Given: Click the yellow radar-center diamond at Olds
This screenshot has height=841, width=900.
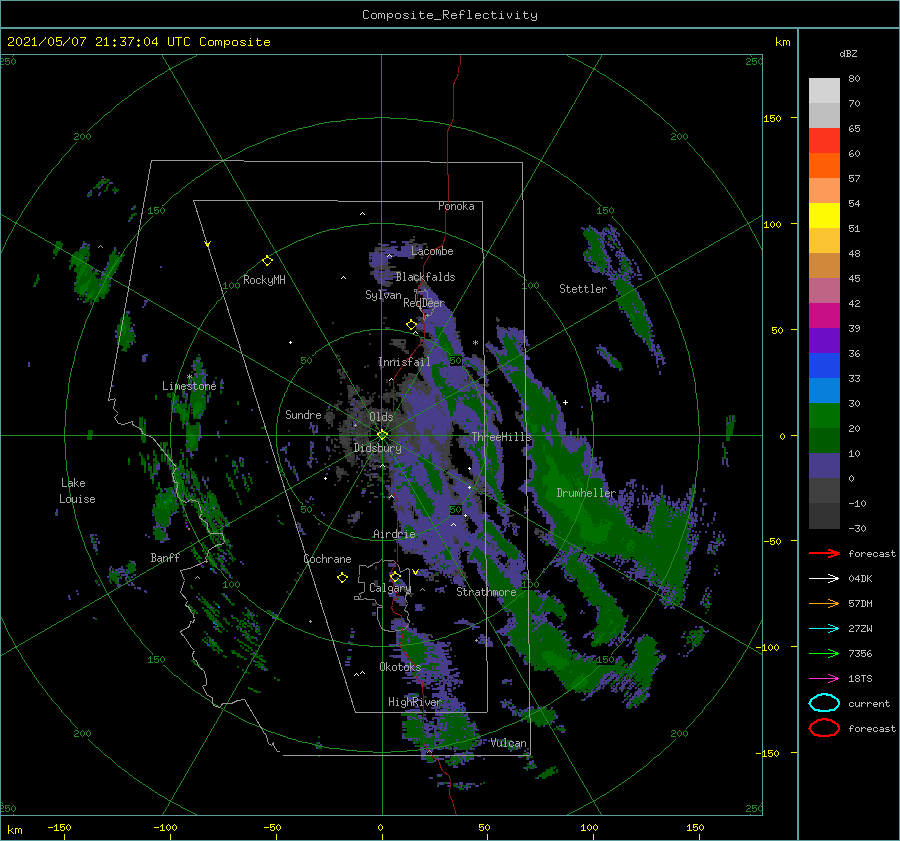Looking at the screenshot, I should coord(382,435).
